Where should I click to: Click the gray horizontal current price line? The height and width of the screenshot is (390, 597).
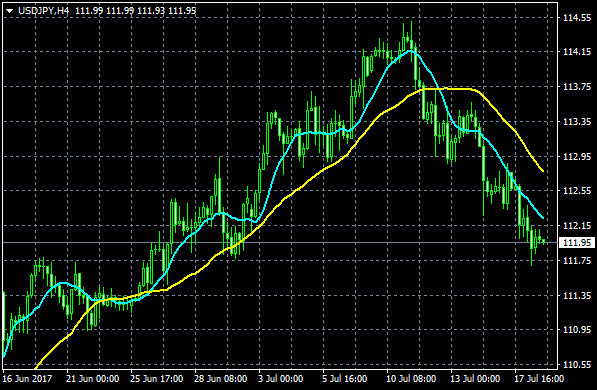280,242
